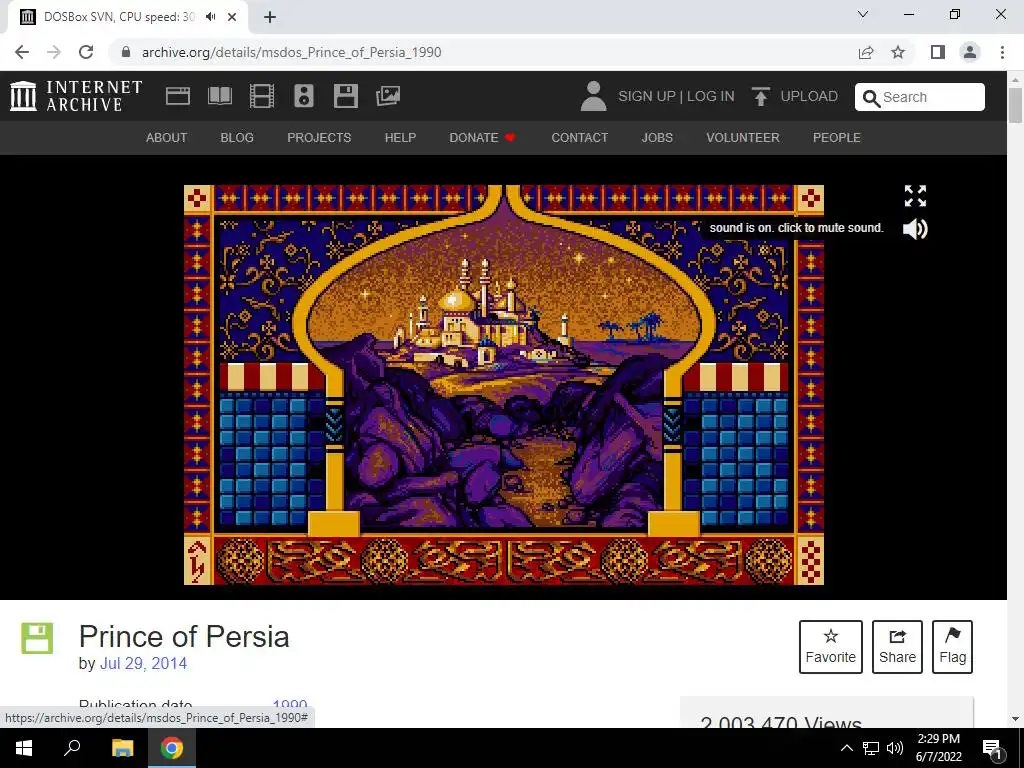1024x768 pixels.
Task: Open the Texts book collection icon
Action: pos(219,96)
